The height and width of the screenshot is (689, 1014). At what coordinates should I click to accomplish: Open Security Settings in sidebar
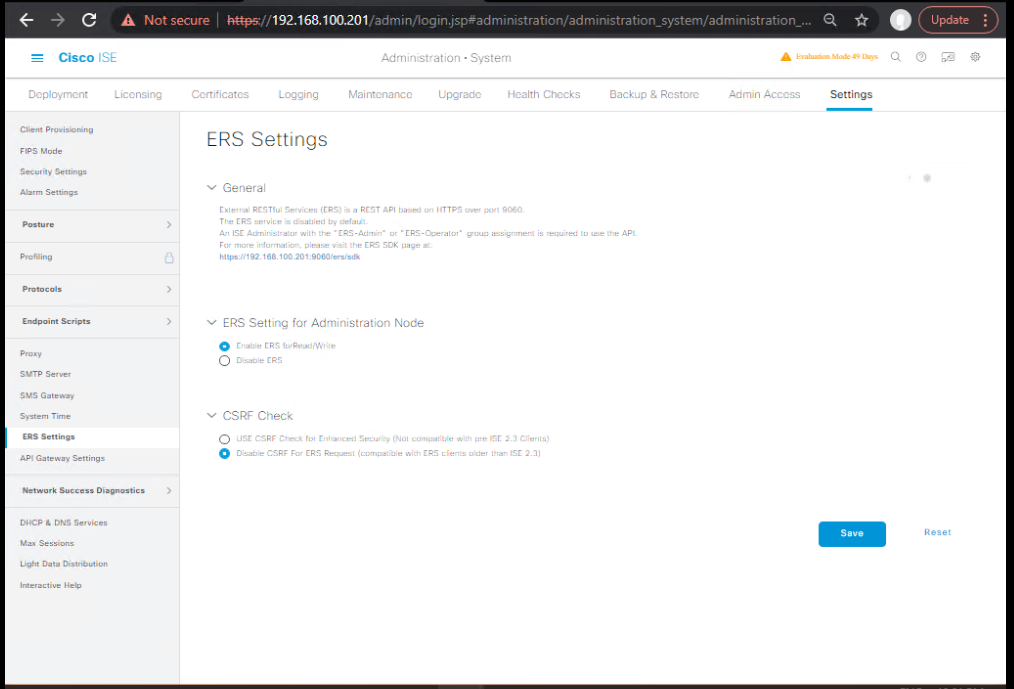pyautogui.click(x=53, y=171)
